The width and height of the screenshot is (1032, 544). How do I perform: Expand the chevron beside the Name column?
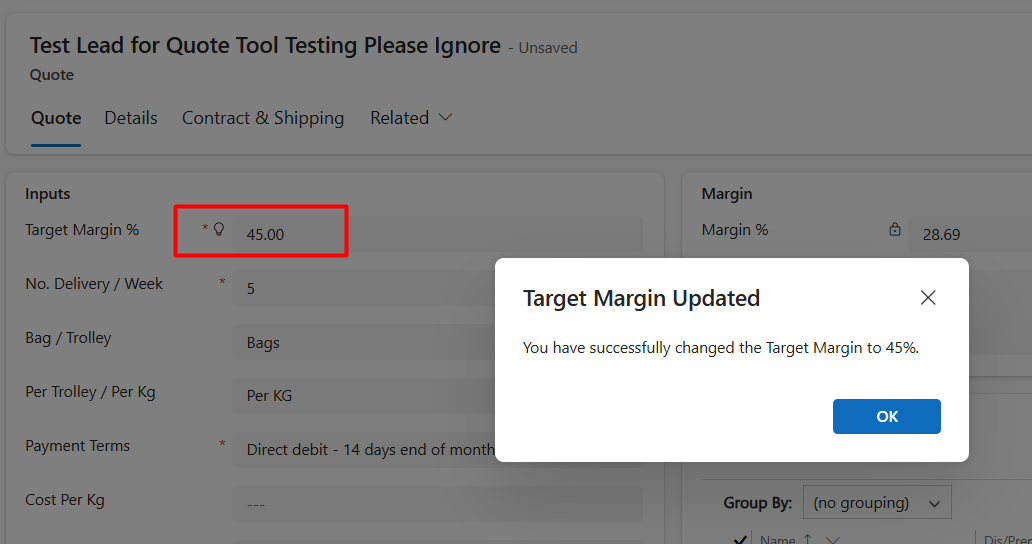(x=833, y=539)
